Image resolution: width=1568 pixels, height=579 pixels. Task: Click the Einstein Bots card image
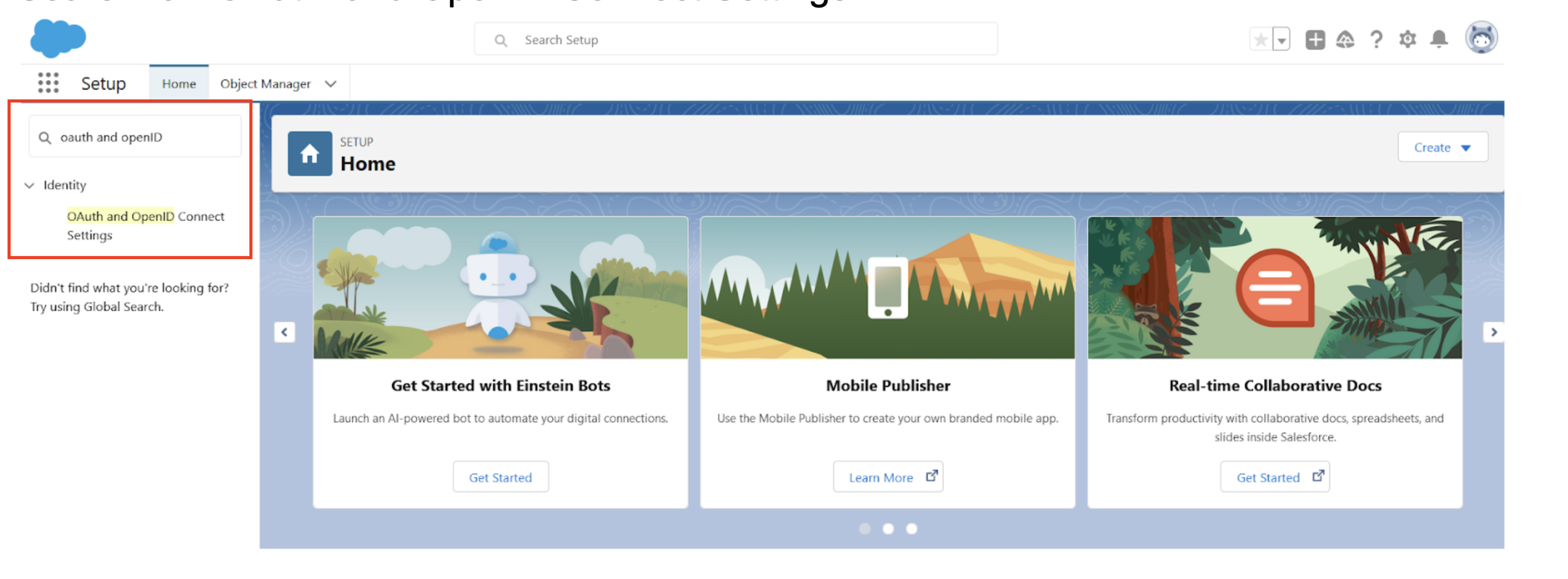500,288
